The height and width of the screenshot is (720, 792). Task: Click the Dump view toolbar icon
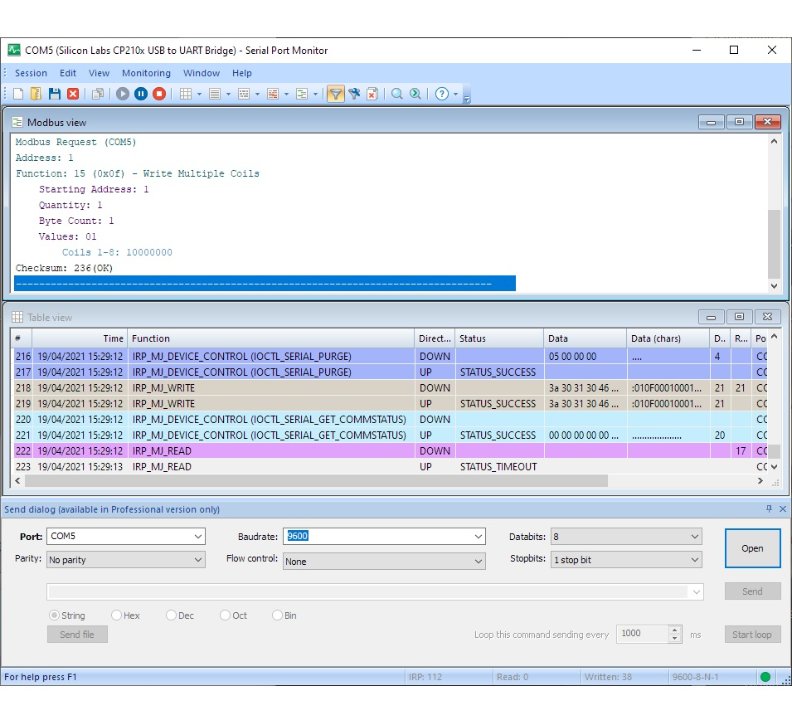[x=244, y=93]
